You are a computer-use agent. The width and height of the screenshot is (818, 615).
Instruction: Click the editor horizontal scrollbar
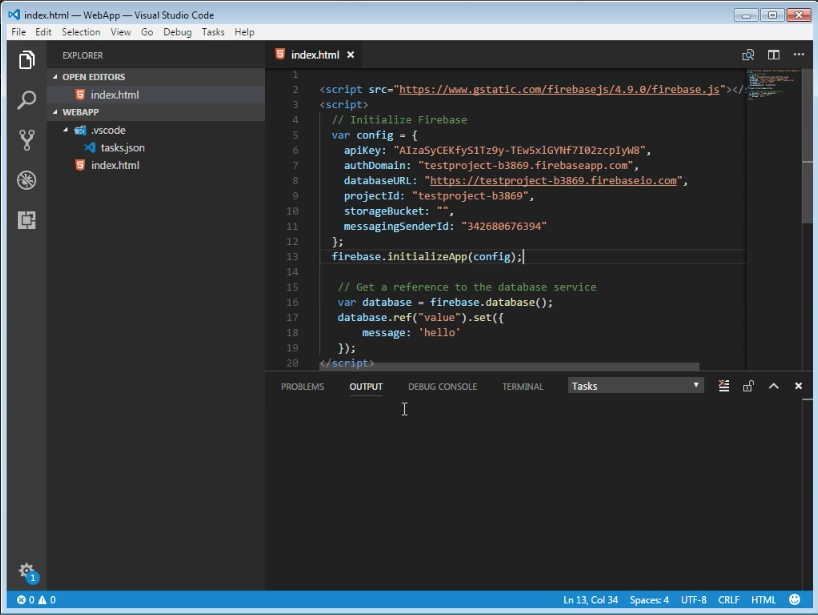[509, 367]
